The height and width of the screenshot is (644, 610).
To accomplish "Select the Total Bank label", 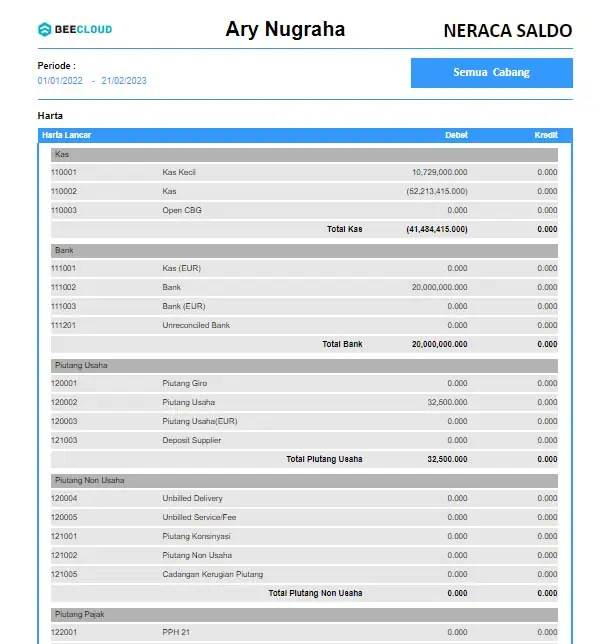I will click(342, 344).
